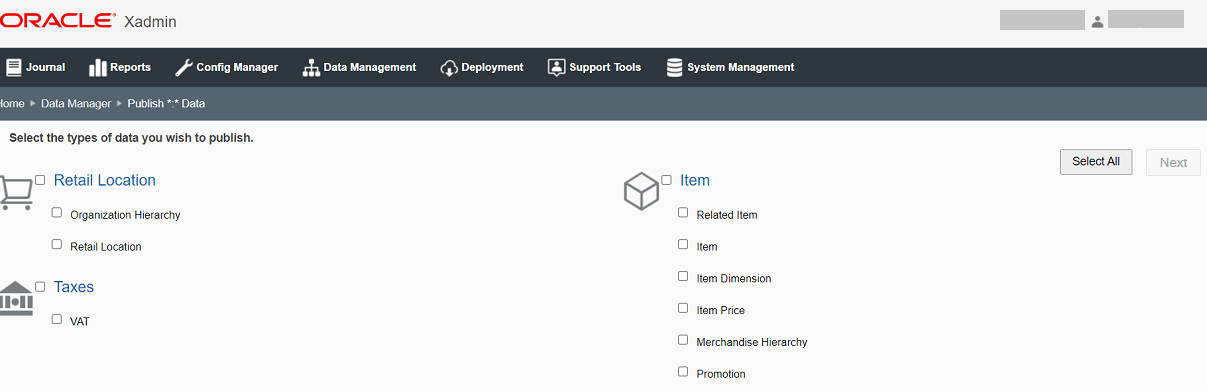Viewport: 1207px width, 391px height.
Task: Click the Related Item label
Action: tap(727, 215)
